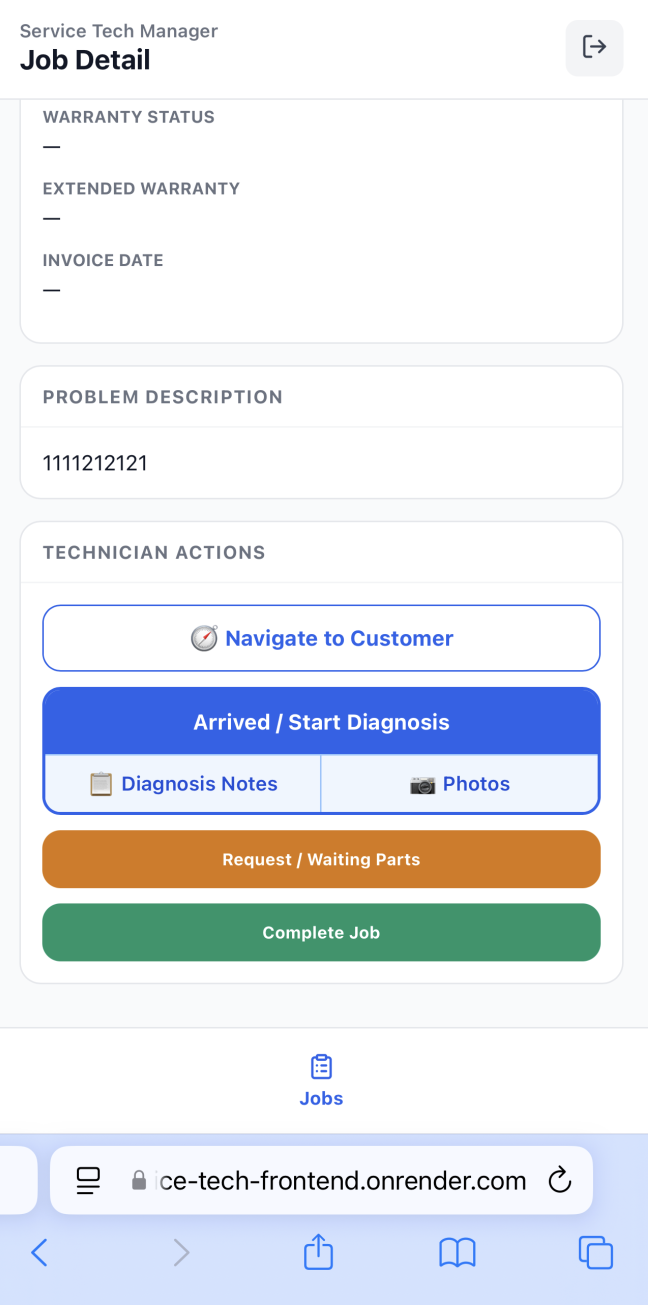Tap the compass icon beside Navigate to Customer
Image resolution: width=651 pixels, height=1305 pixels.
204,637
